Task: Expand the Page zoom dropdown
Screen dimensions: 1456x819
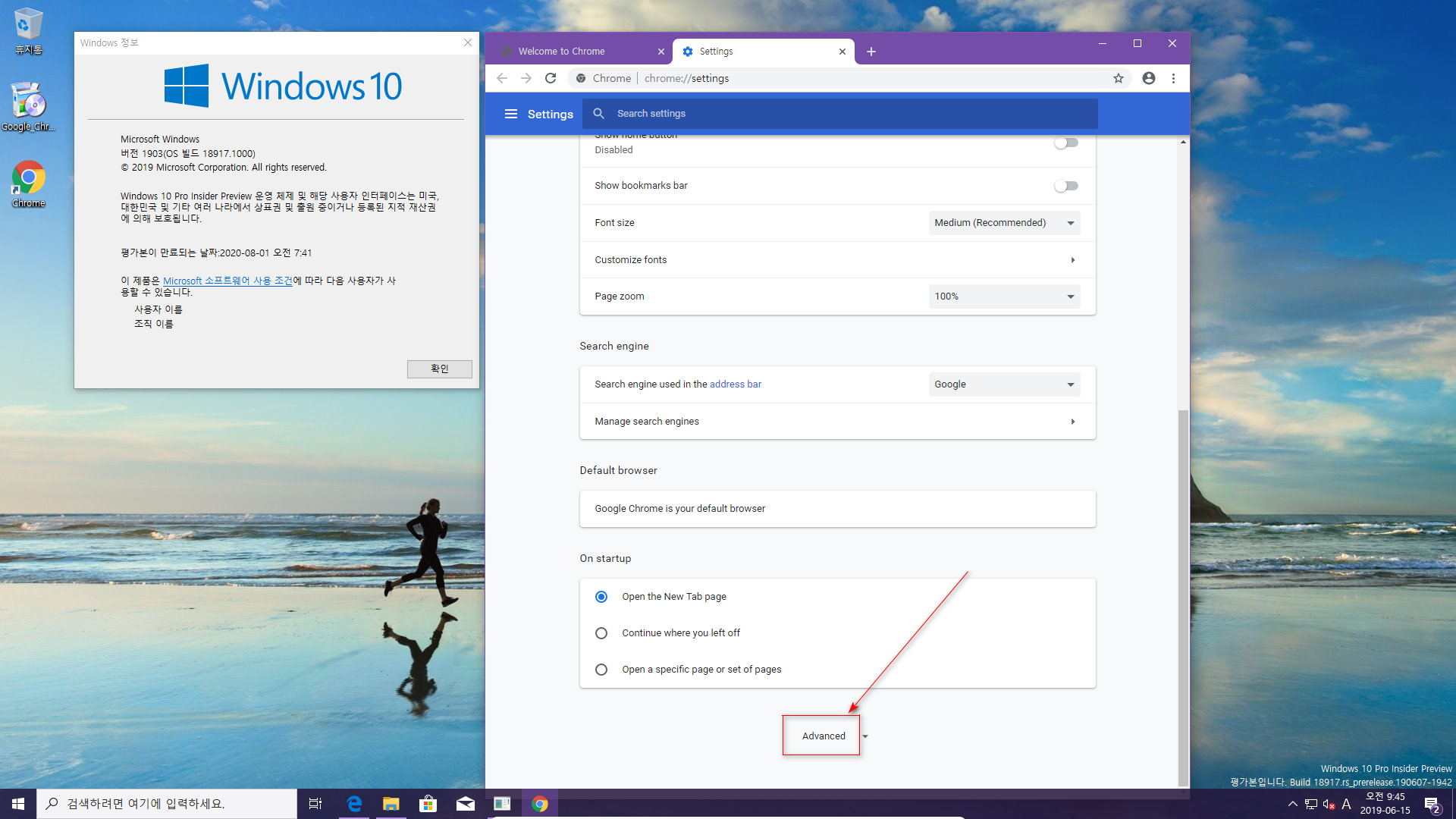Action: pos(1002,296)
